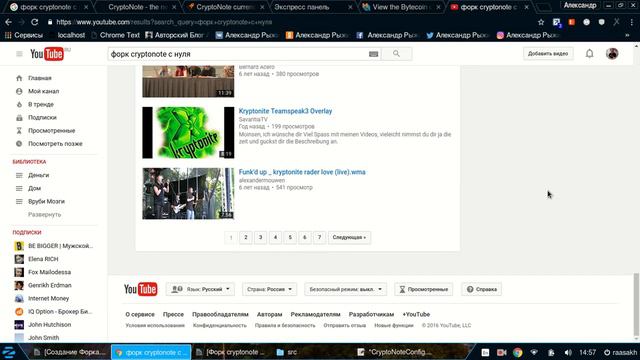Image resolution: width=640 pixels, height=360 pixels.
Task: Open the footer О сервисе link
Action: tap(140, 314)
